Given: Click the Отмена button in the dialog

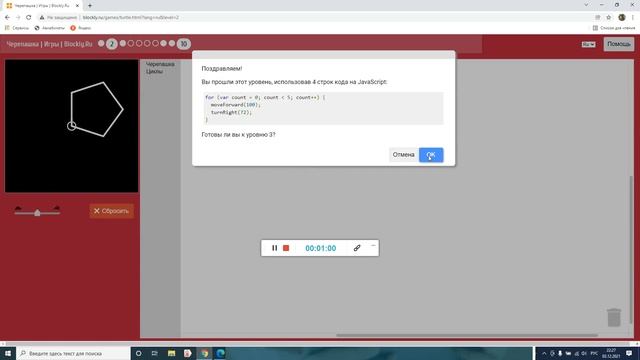Looking at the screenshot, I should pyautogui.click(x=403, y=155).
